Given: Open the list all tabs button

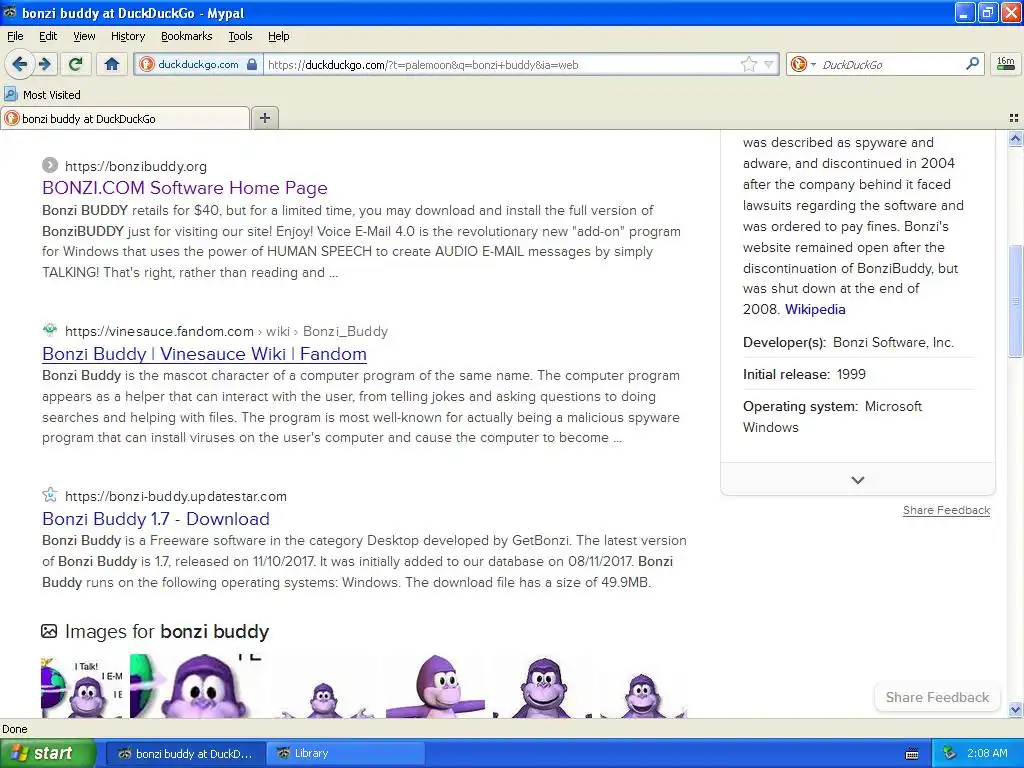Looking at the screenshot, I should tap(1014, 118).
